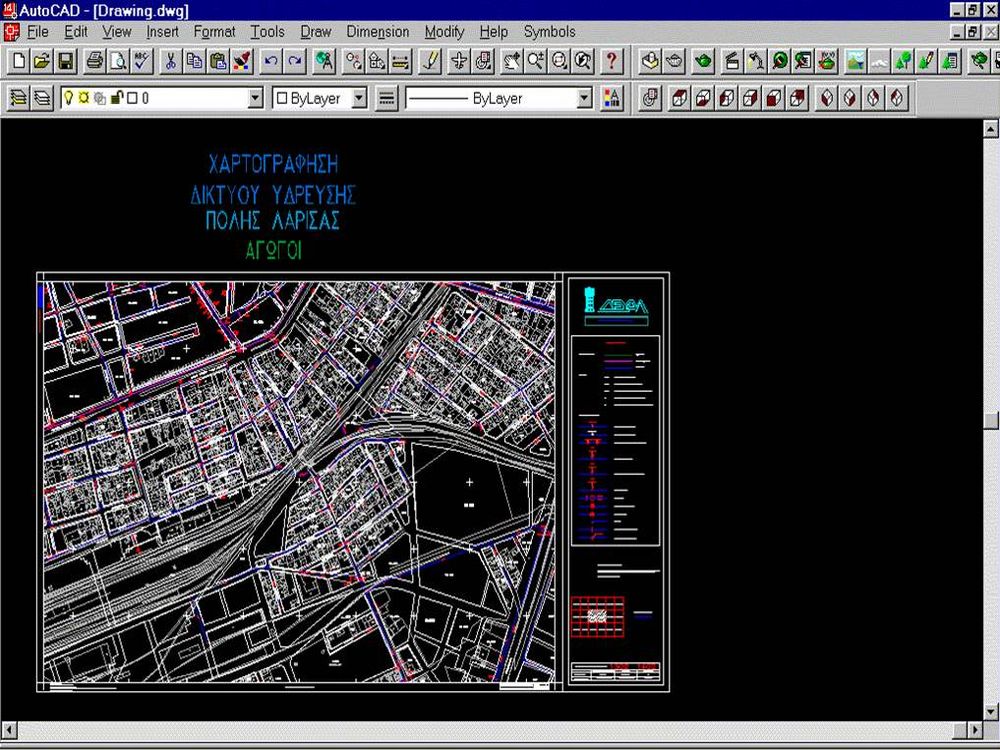The width and height of the screenshot is (1000, 750).
Task: Open the Symbols menu
Action: tap(550, 31)
